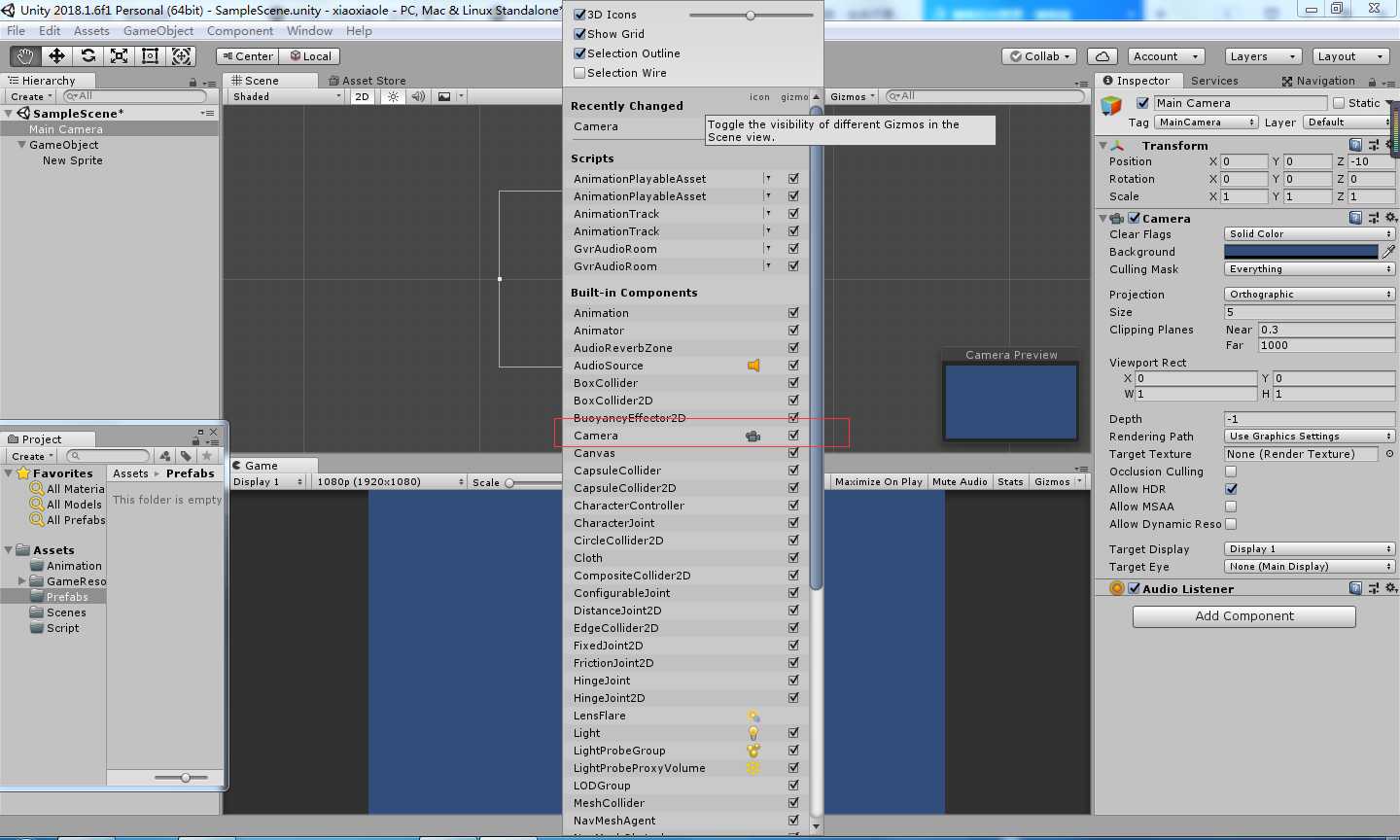Open Transform component settings gear

click(x=1390, y=145)
